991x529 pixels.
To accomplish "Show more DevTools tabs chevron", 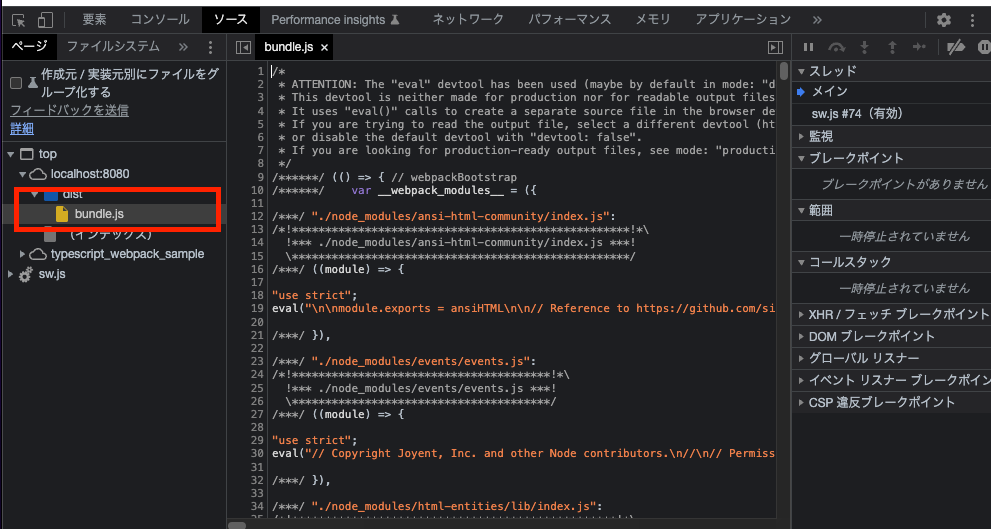I will pyautogui.click(x=817, y=20).
